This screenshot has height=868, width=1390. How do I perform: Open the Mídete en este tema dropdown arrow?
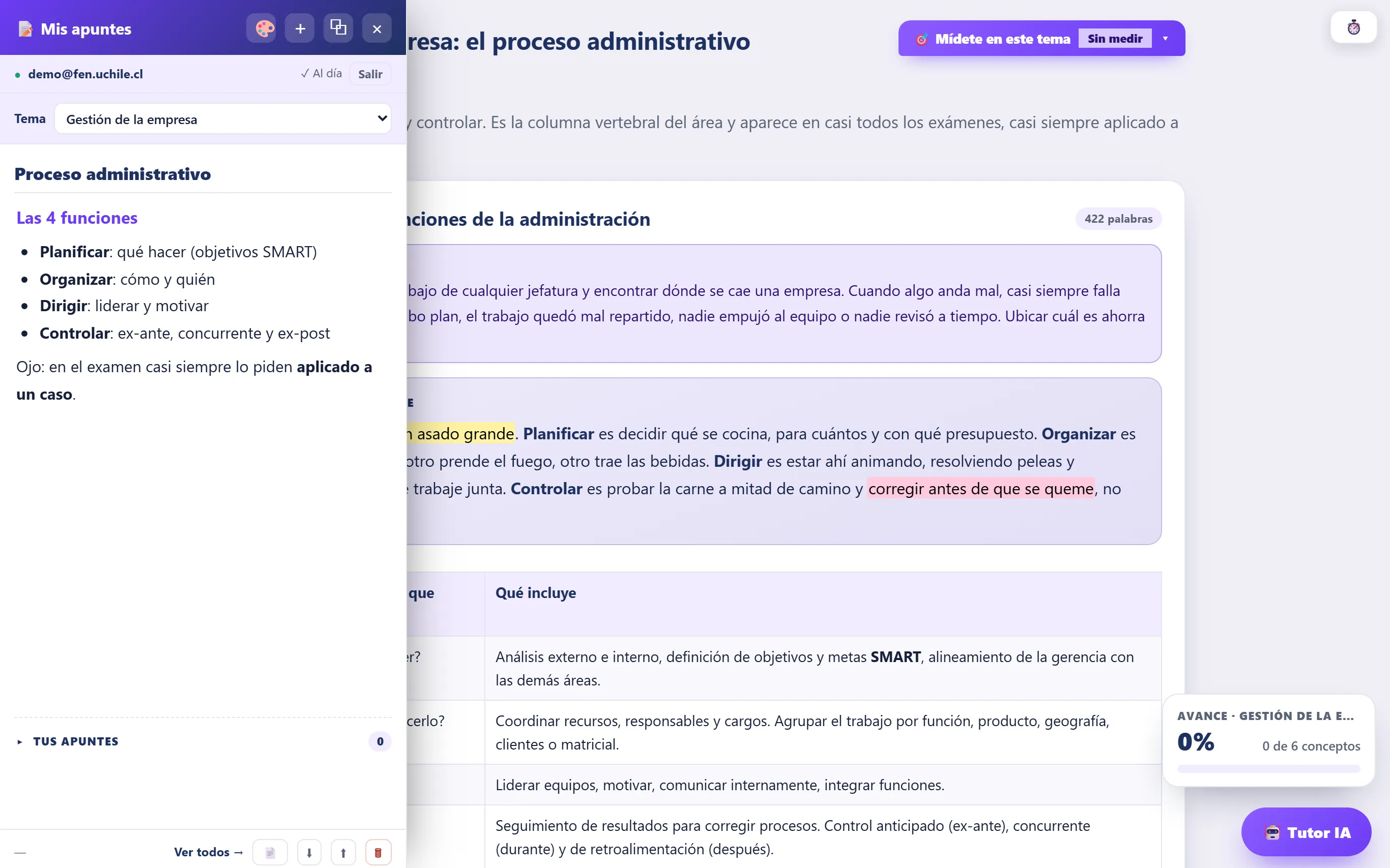tap(1166, 39)
